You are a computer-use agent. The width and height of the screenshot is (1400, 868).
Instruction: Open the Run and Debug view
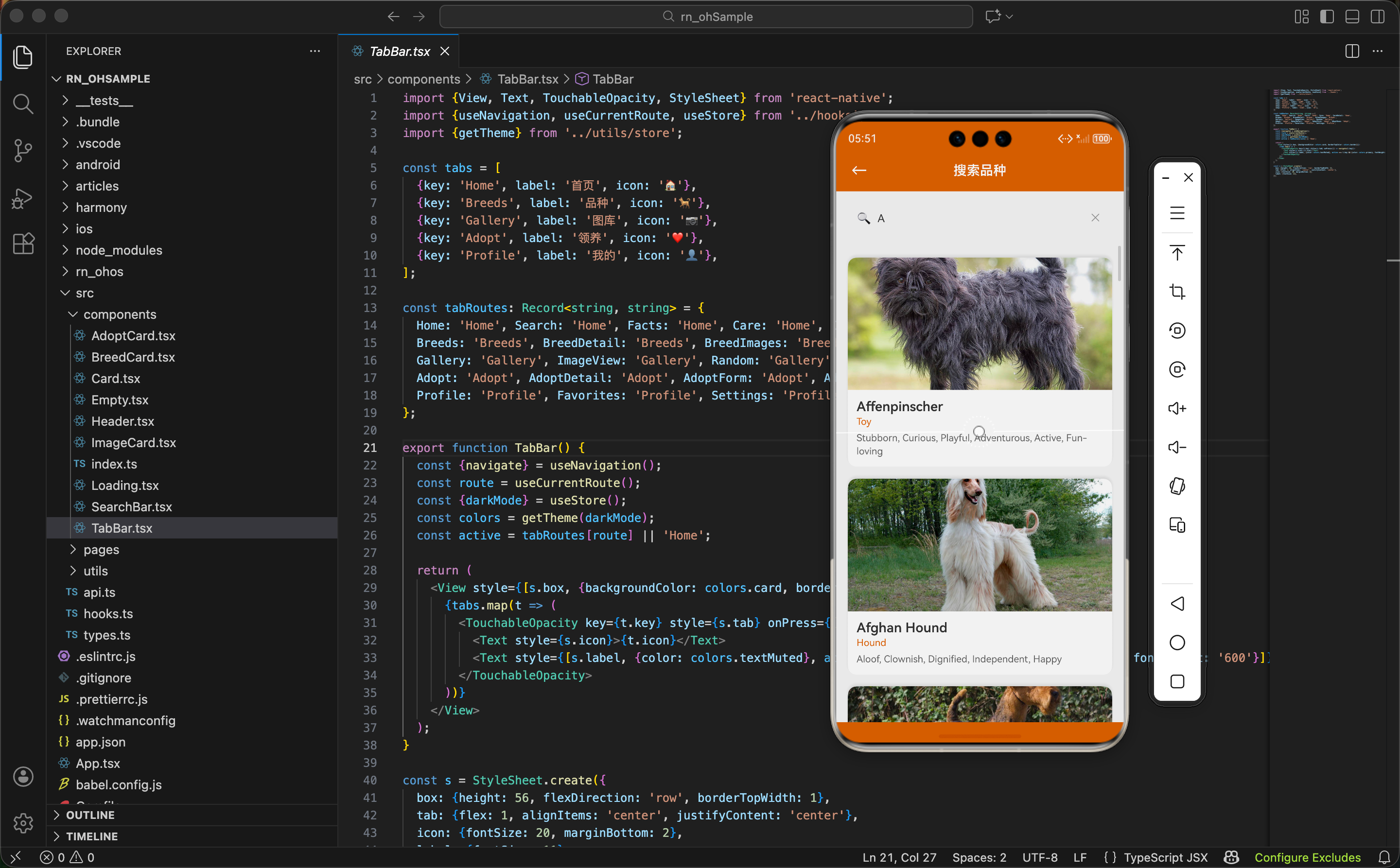click(23, 197)
